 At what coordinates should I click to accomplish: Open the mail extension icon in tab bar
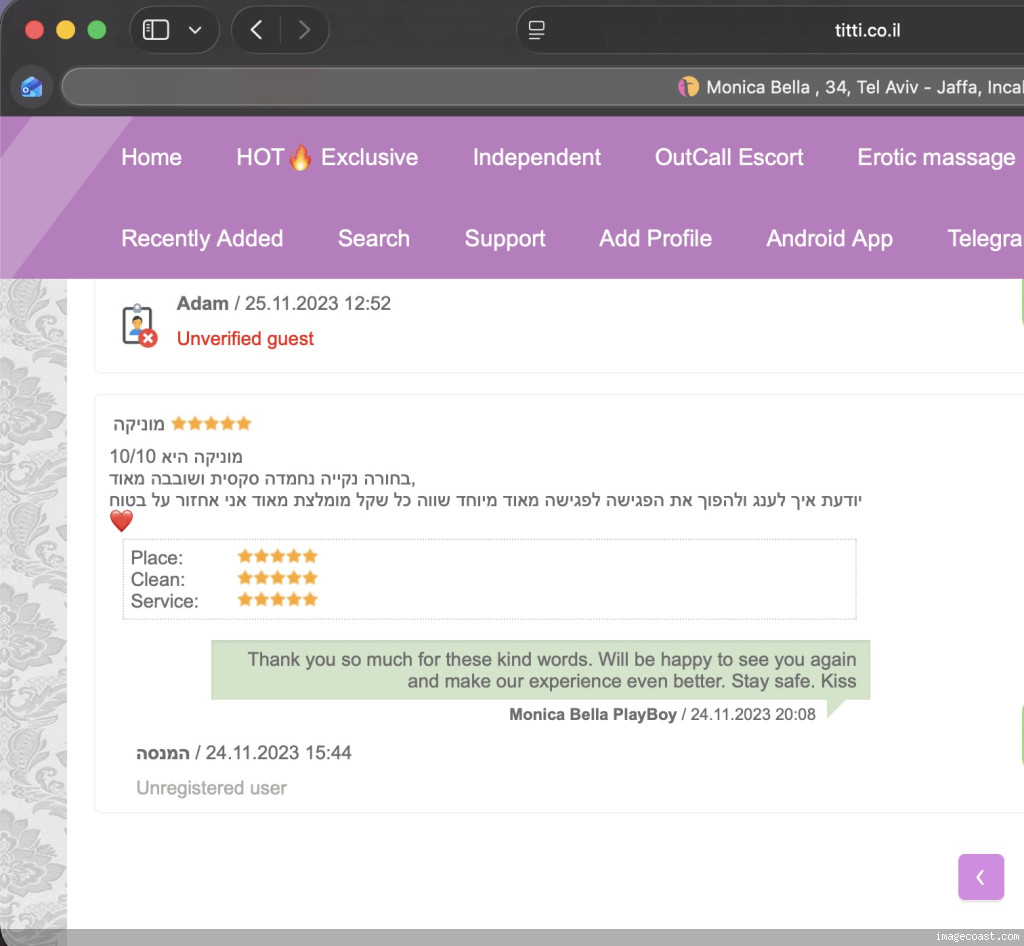point(32,87)
